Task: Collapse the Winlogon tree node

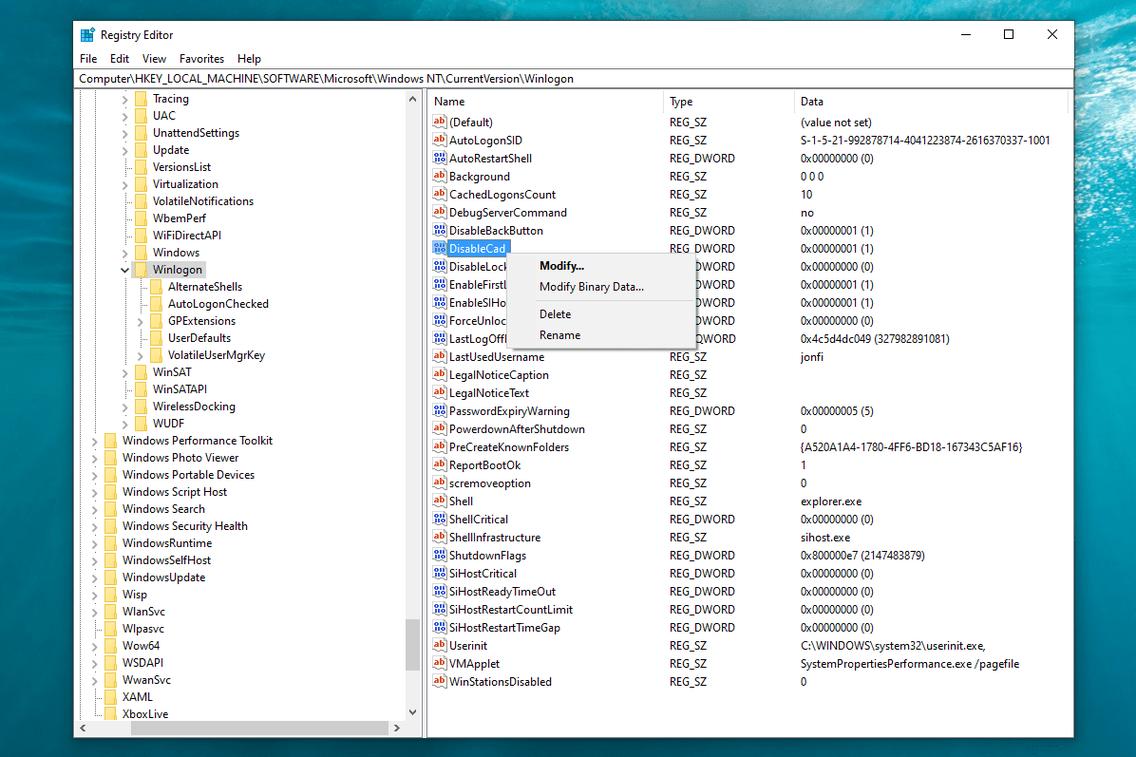Action: point(125,270)
